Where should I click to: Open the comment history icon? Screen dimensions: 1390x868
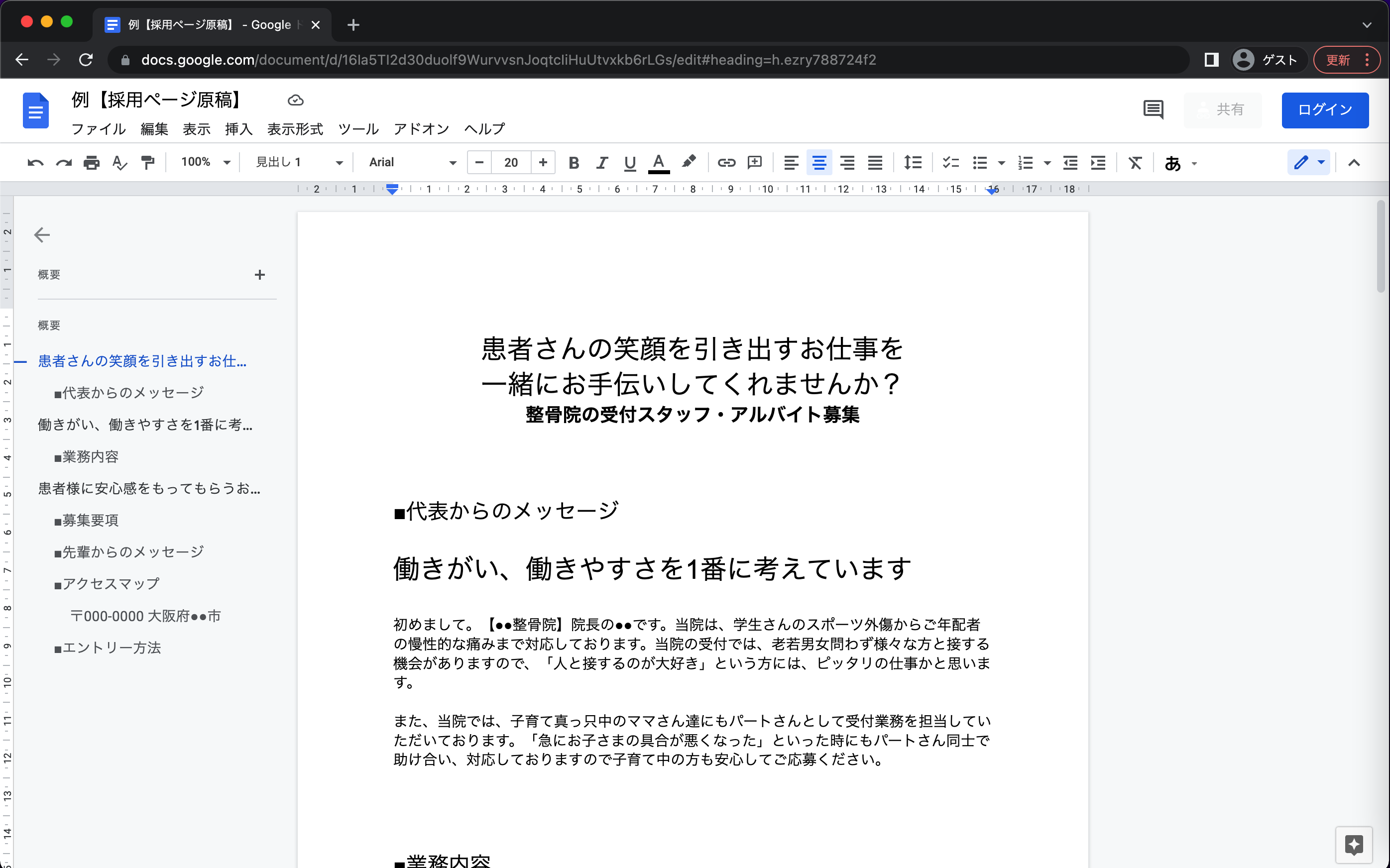point(1153,109)
